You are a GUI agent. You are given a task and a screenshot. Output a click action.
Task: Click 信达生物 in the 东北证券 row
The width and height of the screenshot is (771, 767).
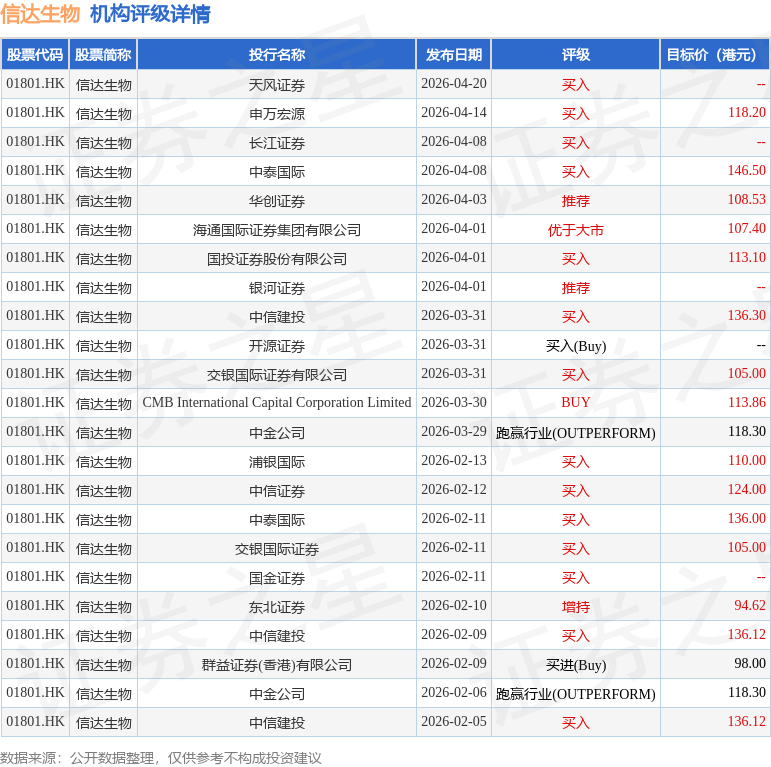(104, 607)
